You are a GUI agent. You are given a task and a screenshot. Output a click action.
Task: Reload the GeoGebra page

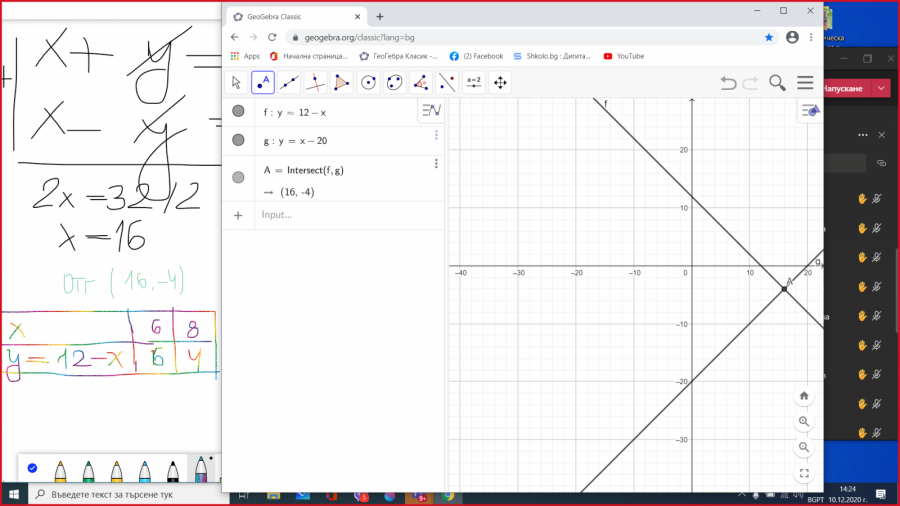click(x=272, y=37)
